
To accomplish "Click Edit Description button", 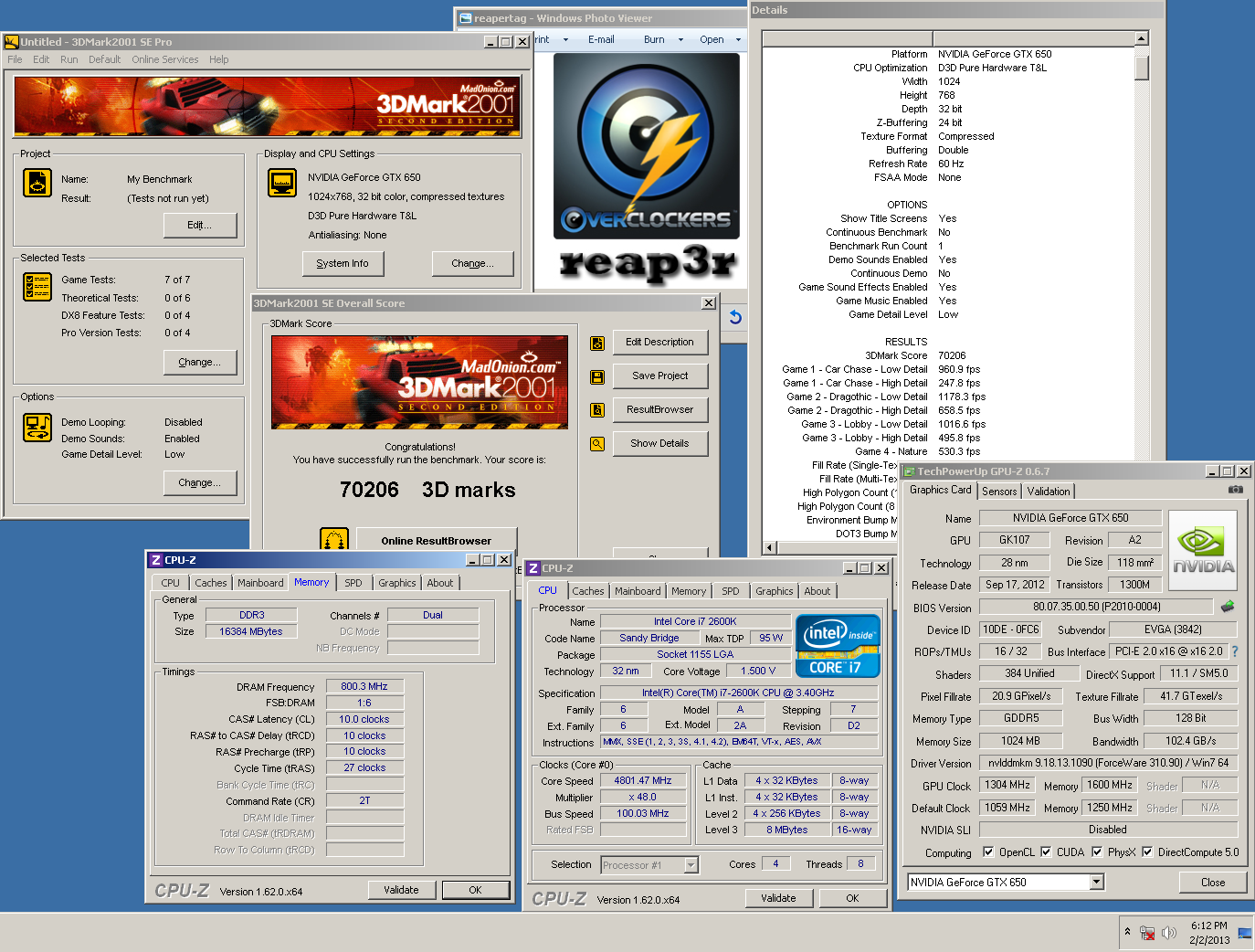I will pyautogui.click(x=660, y=343).
